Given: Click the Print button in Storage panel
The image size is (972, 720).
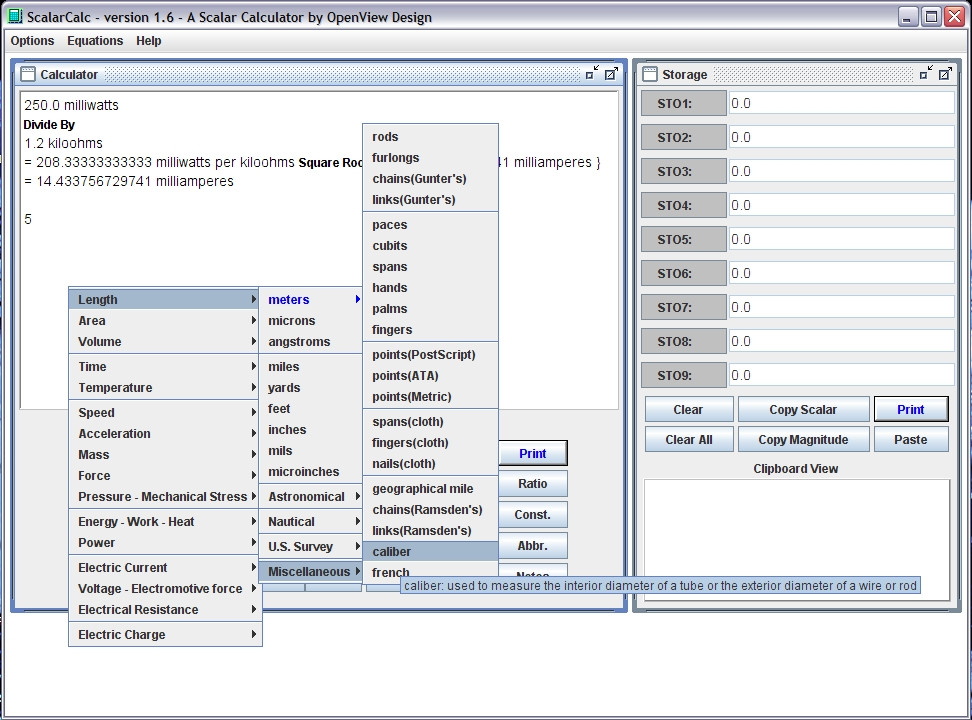Looking at the screenshot, I should coord(911,409).
